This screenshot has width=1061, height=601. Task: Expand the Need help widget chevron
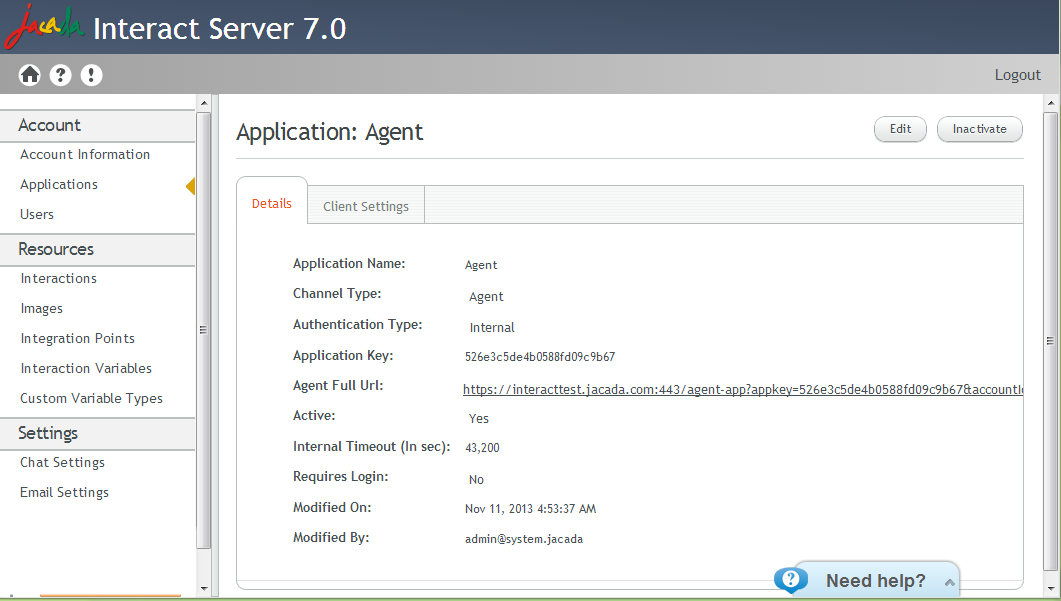tap(949, 582)
